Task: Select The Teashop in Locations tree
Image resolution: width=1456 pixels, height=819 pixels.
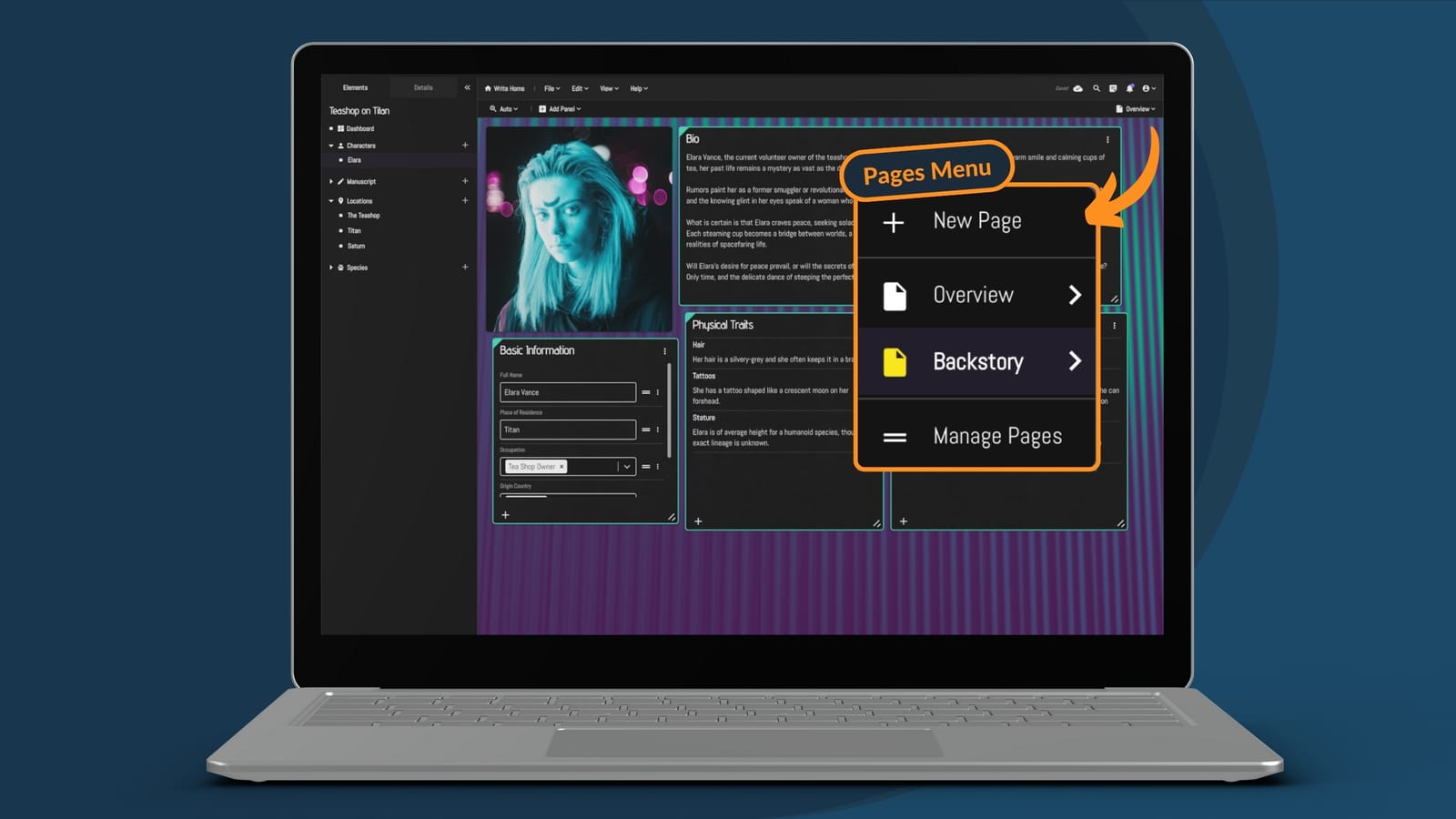Action: [x=363, y=216]
